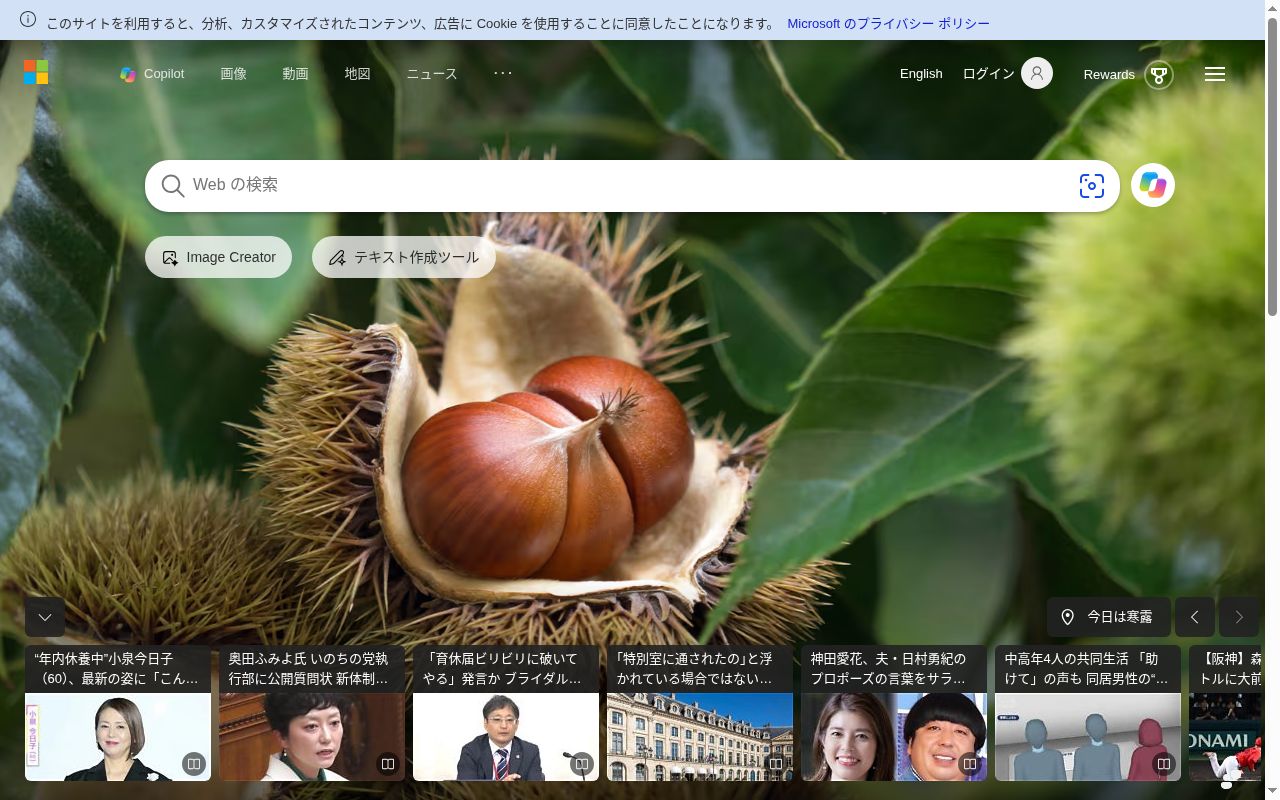The image size is (1280, 800).
Task: Show next background image arrow
Action: [1239, 617]
